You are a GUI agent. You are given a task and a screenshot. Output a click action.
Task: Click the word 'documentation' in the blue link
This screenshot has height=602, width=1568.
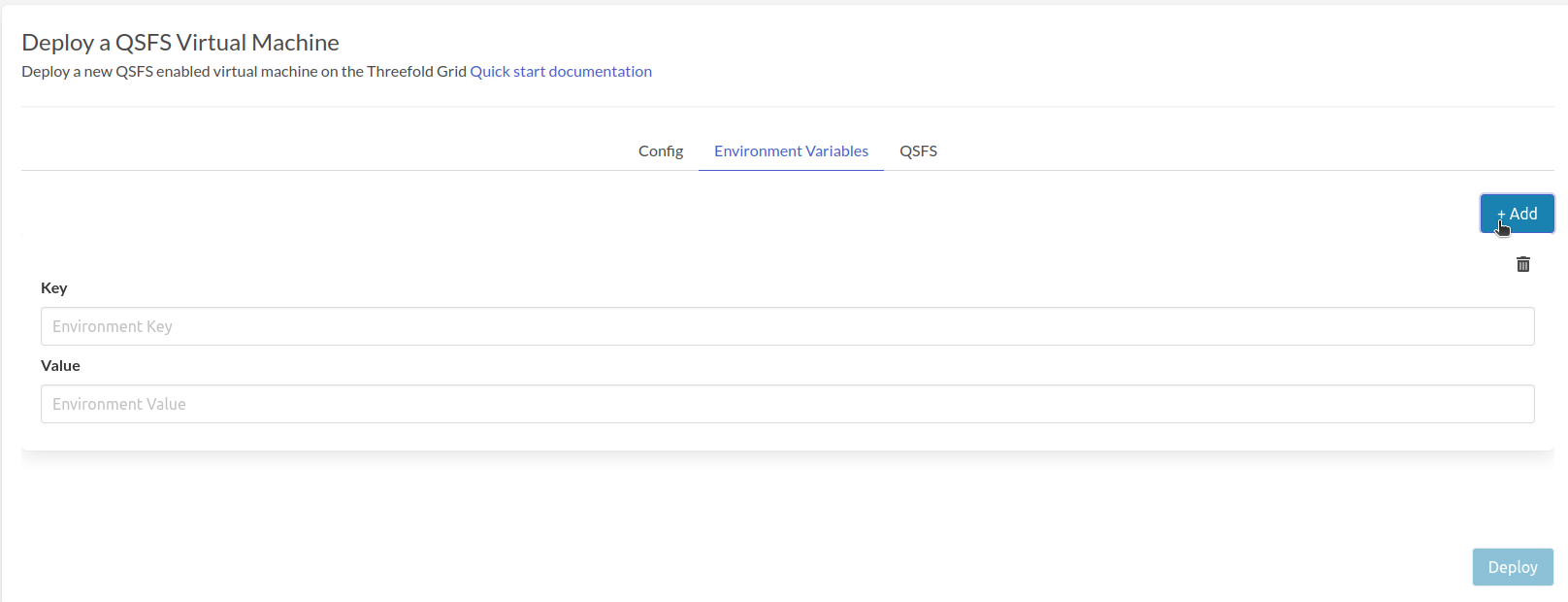(x=600, y=72)
